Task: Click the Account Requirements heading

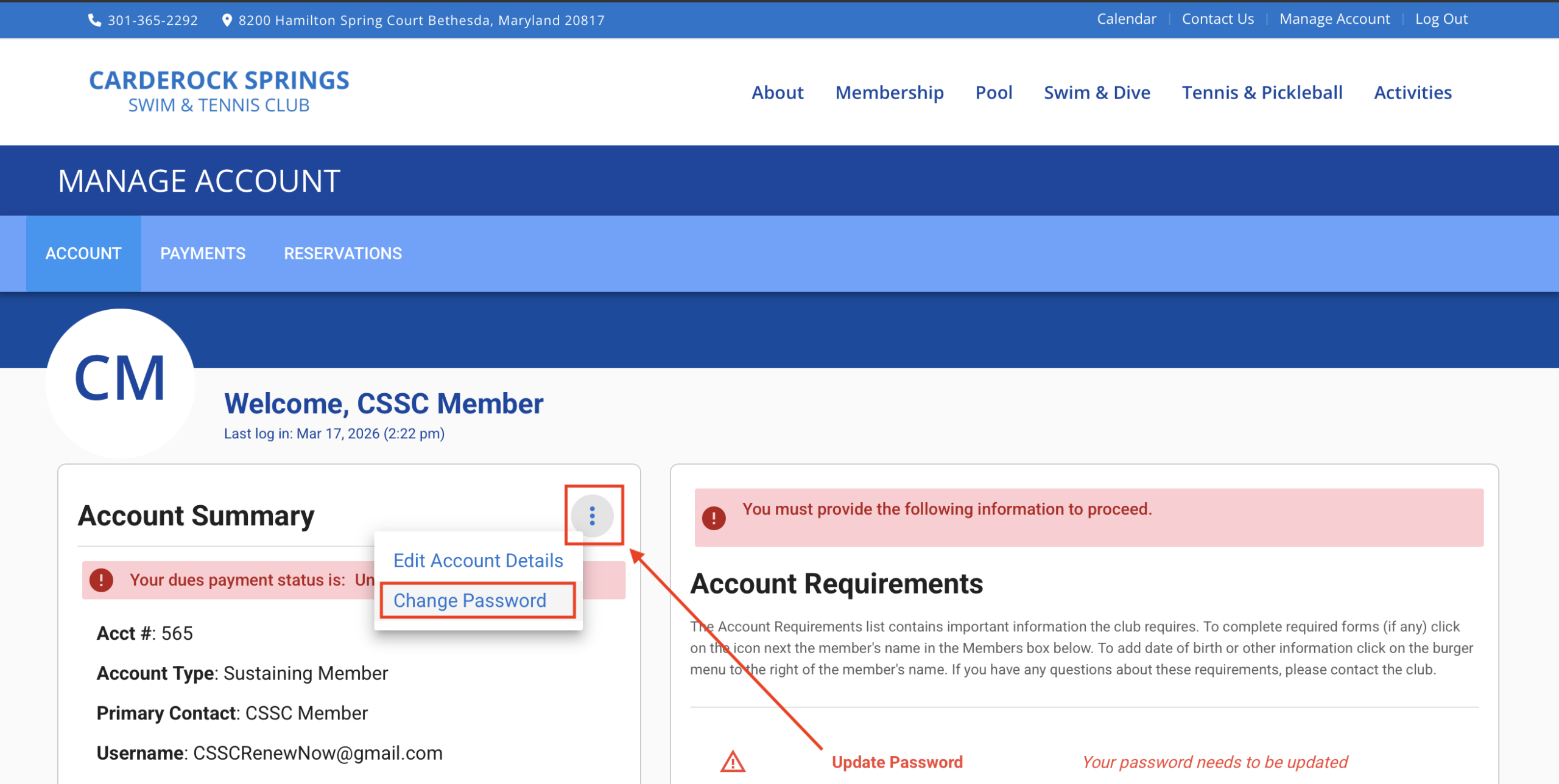Action: (836, 584)
